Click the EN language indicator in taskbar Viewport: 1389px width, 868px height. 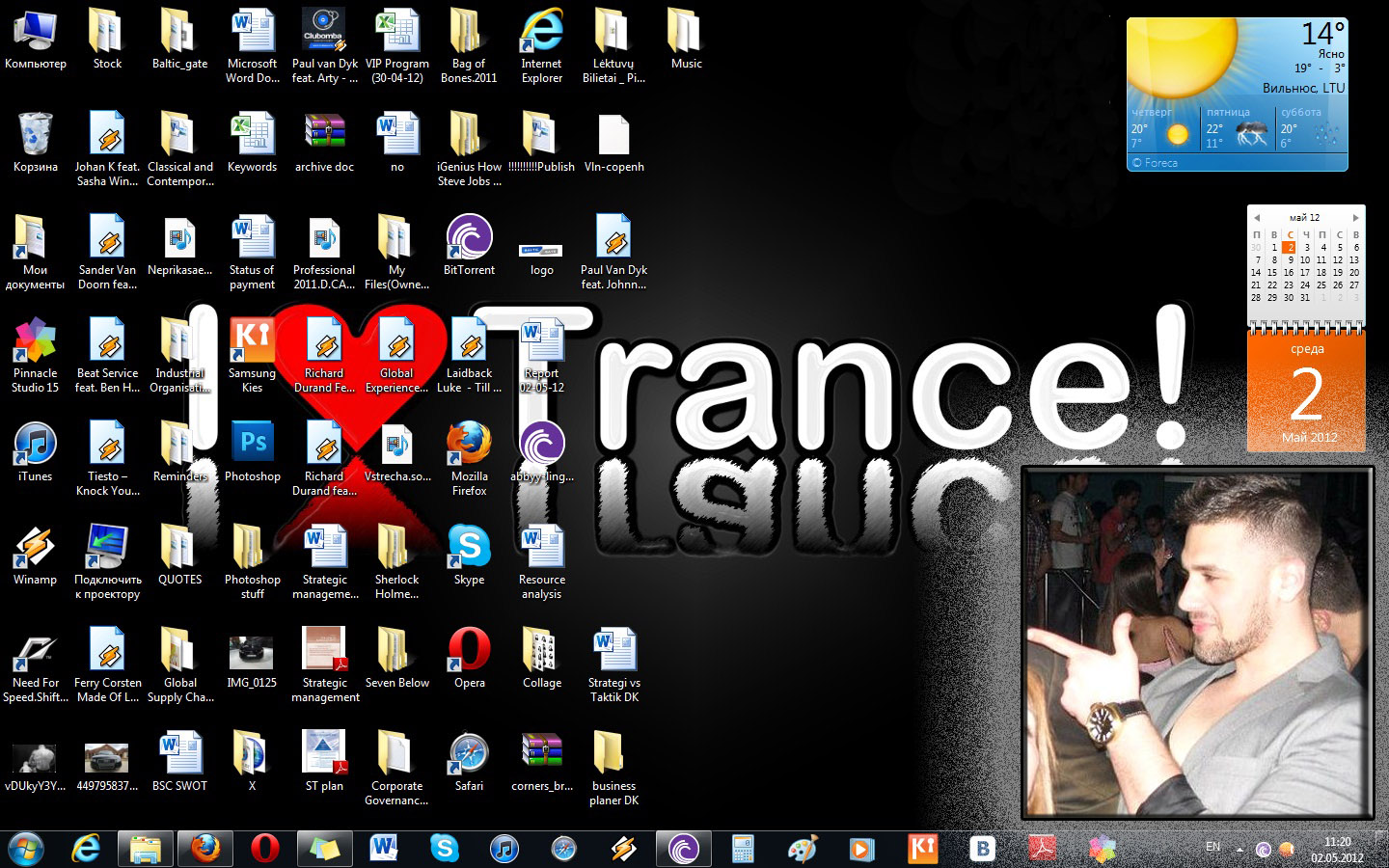(x=1212, y=847)
